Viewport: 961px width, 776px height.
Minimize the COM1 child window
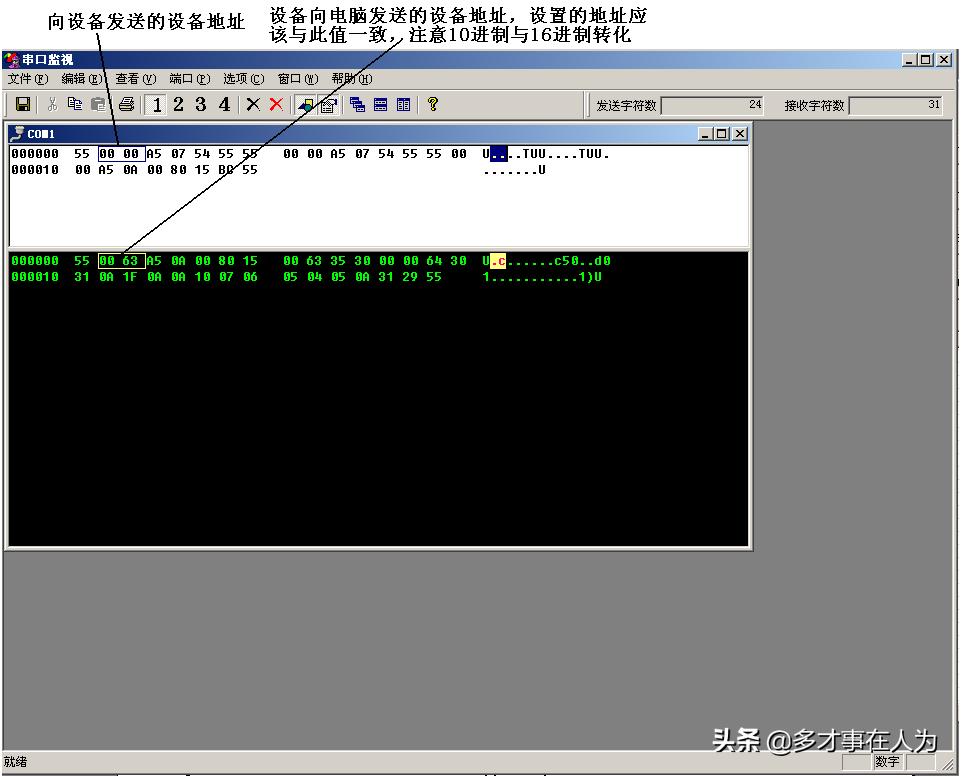pos(705,134)
